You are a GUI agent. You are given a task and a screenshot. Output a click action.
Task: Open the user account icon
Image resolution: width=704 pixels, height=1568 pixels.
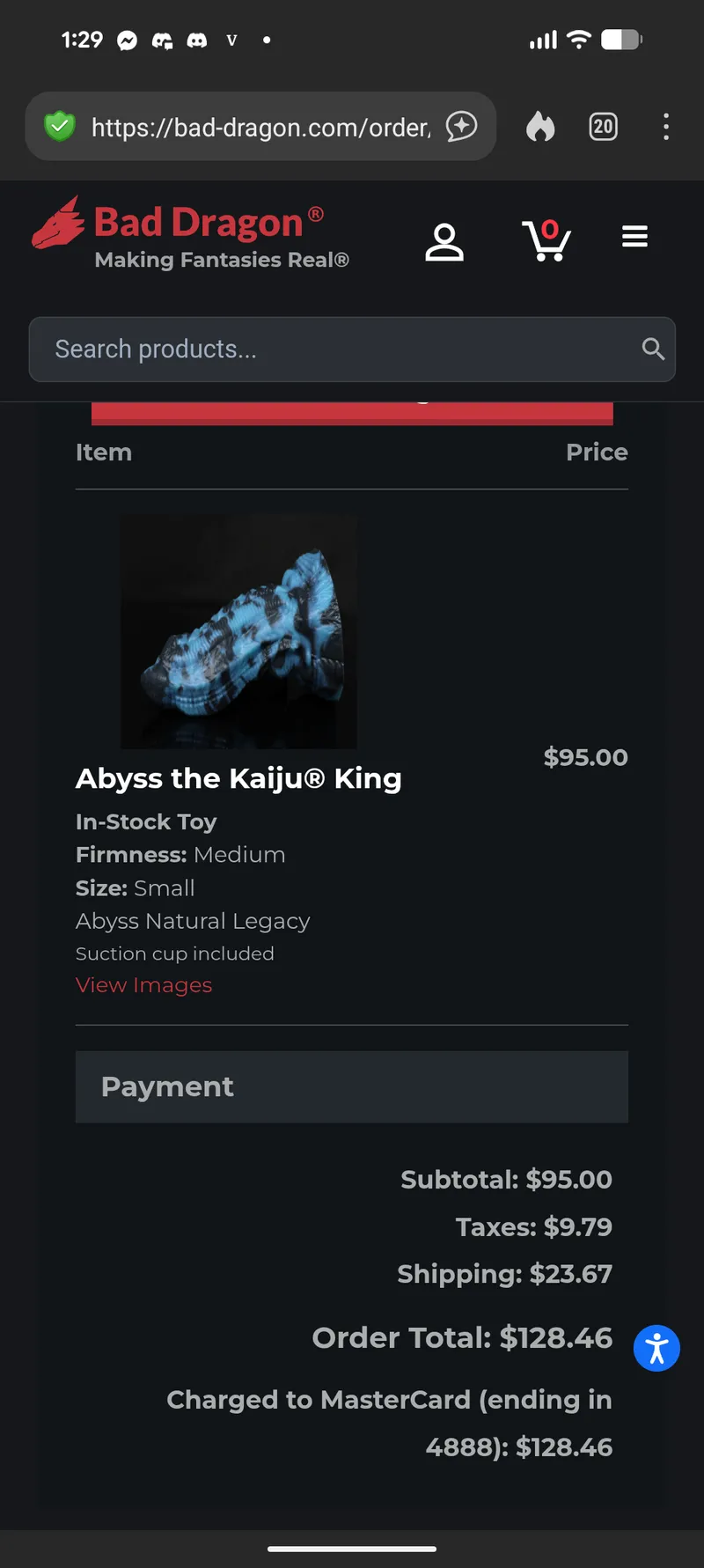tap(444, 242)
